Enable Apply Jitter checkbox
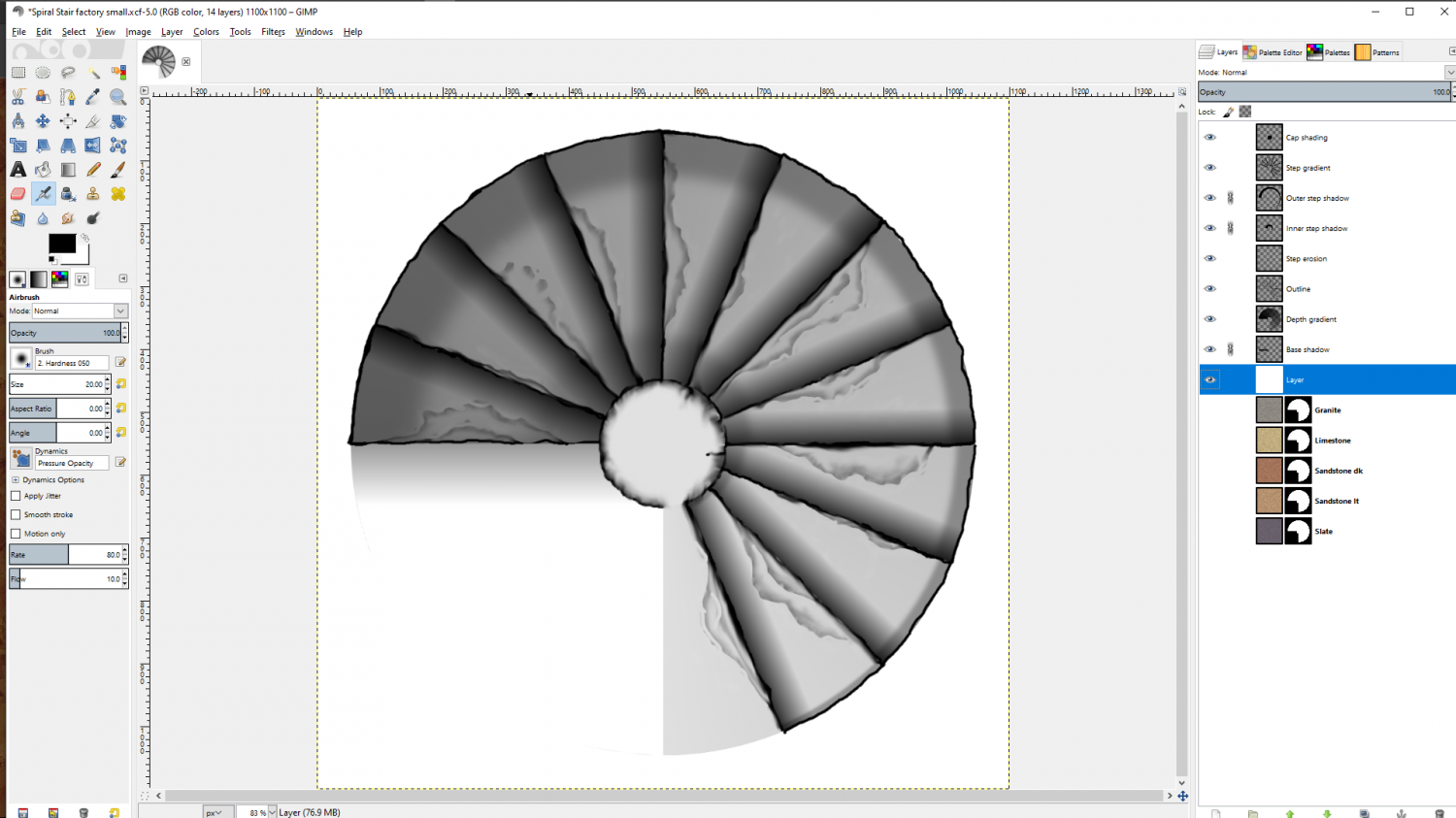Screen dimensions: 1456x818 (16, 496)
